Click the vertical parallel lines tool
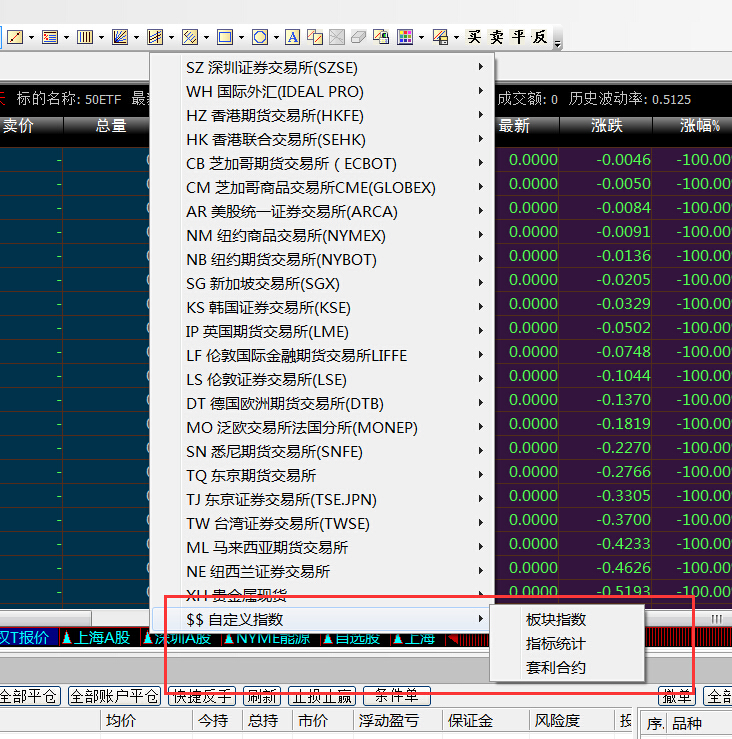This screenshot has width=732, height=739. (x=85, y=37)
